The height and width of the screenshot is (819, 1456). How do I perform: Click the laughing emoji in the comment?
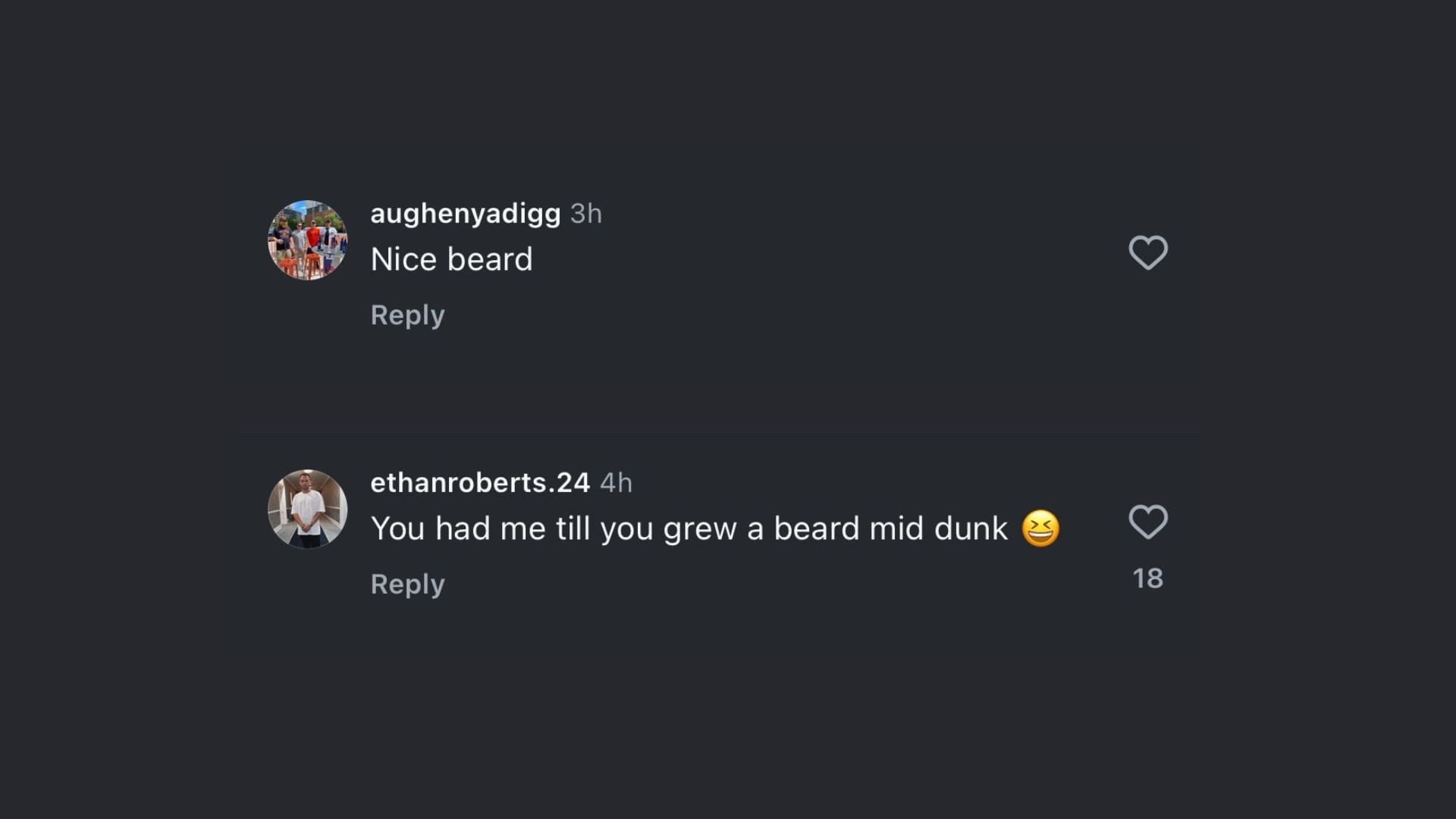coord(1040,529)
